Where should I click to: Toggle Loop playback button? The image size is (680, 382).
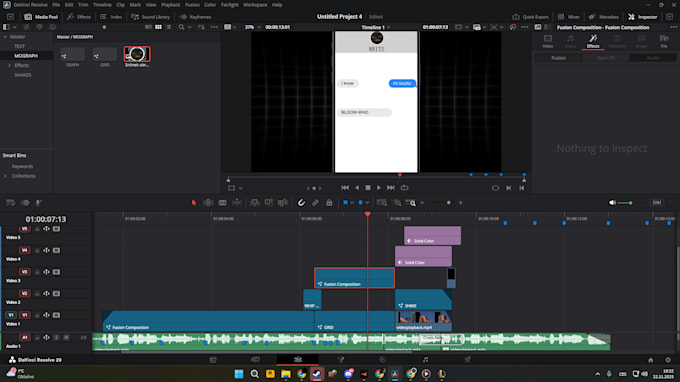click(x=404, y=188)
